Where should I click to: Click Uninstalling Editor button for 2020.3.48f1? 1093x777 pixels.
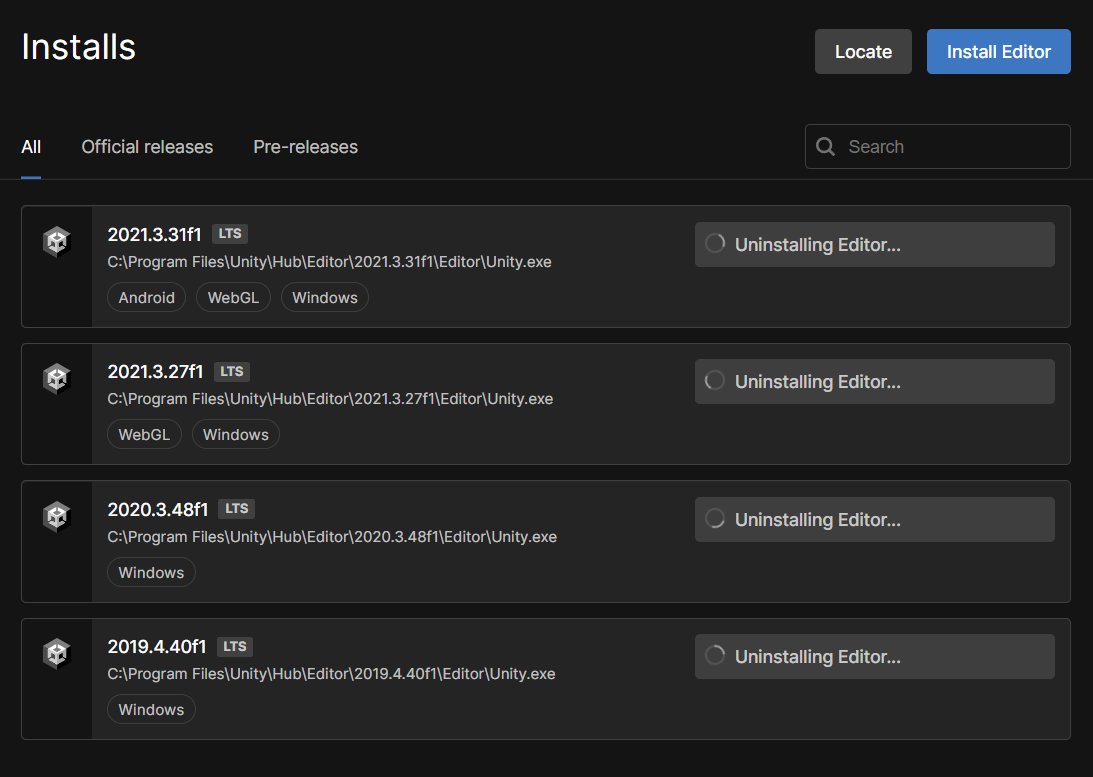[874, 519]
